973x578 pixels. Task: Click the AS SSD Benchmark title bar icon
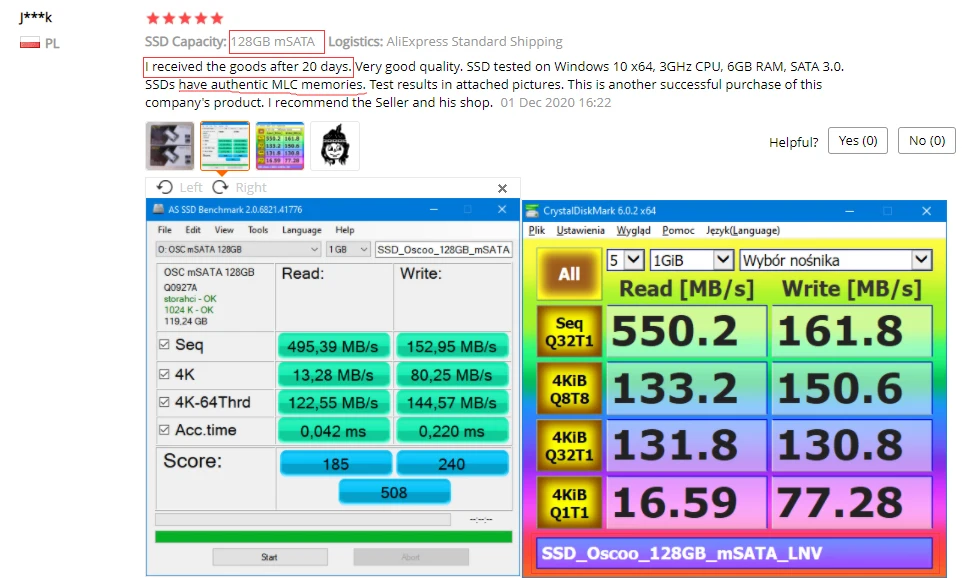click(158, 209)
